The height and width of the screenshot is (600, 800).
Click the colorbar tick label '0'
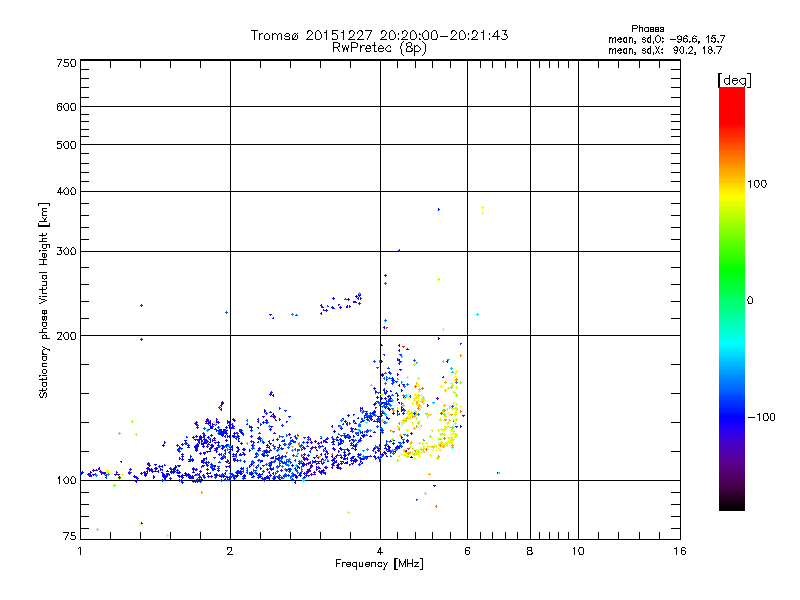[750, 301]
